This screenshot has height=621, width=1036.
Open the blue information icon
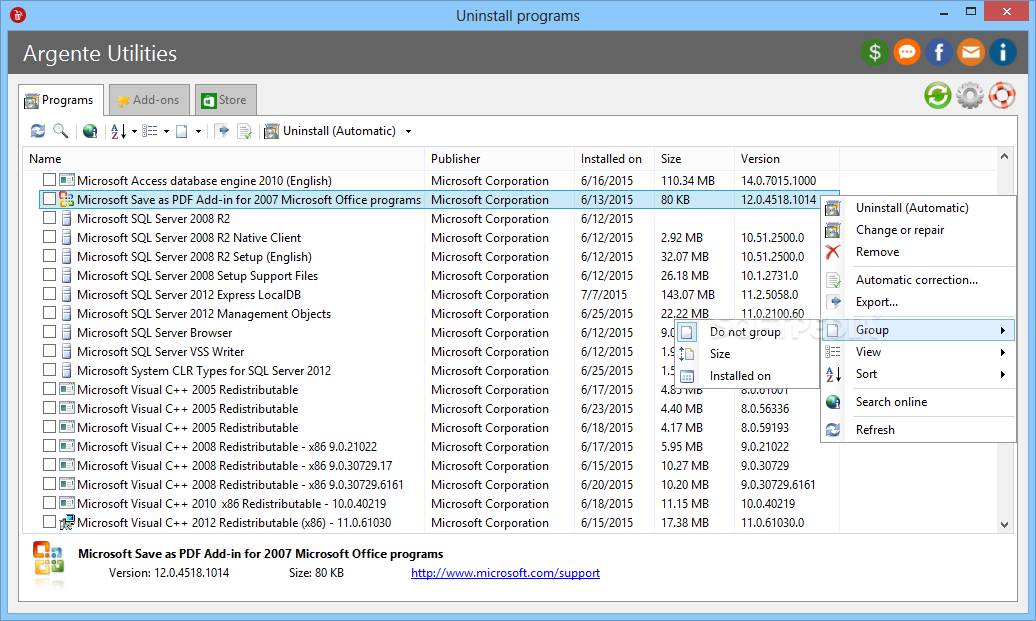(1002, 52)
